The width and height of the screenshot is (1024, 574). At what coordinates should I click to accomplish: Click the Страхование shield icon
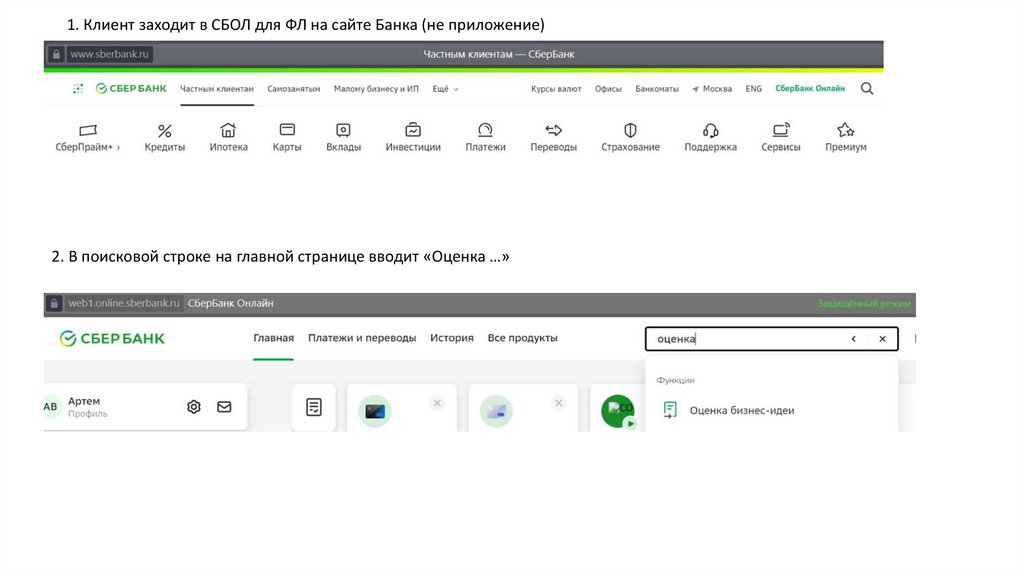click(x=630, y=130)
